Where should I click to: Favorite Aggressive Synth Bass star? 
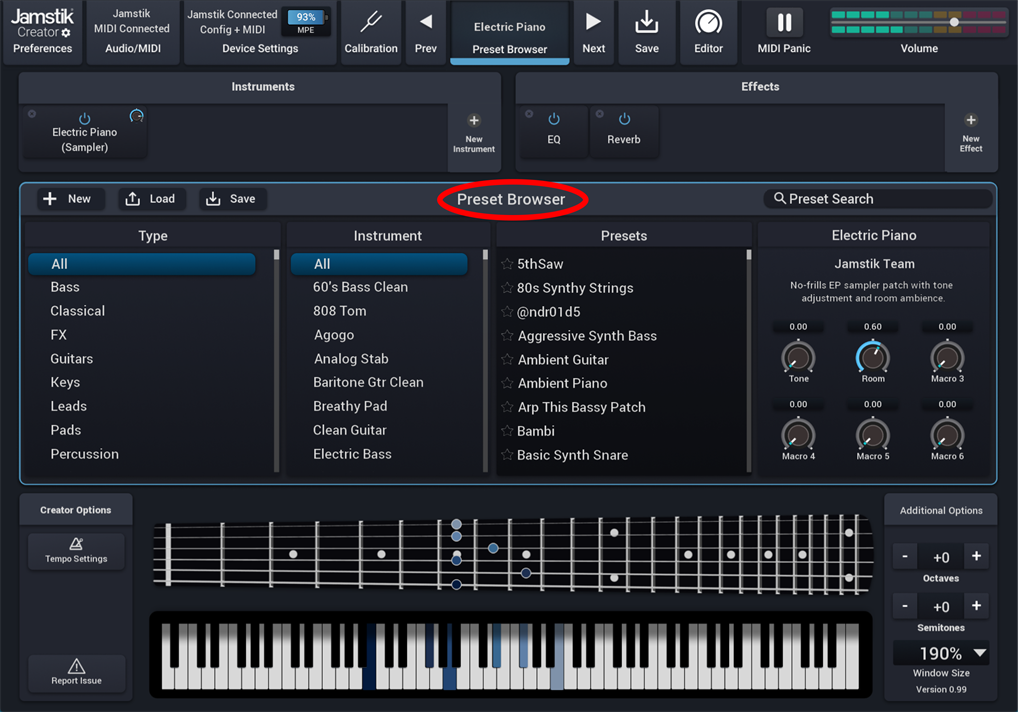(507, 336)
